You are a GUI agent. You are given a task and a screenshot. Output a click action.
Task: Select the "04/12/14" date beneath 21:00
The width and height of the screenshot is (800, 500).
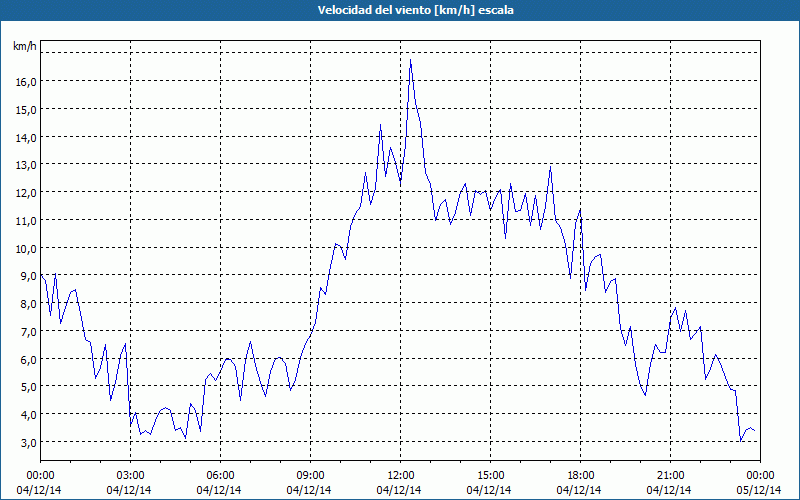tap(669, 490)
